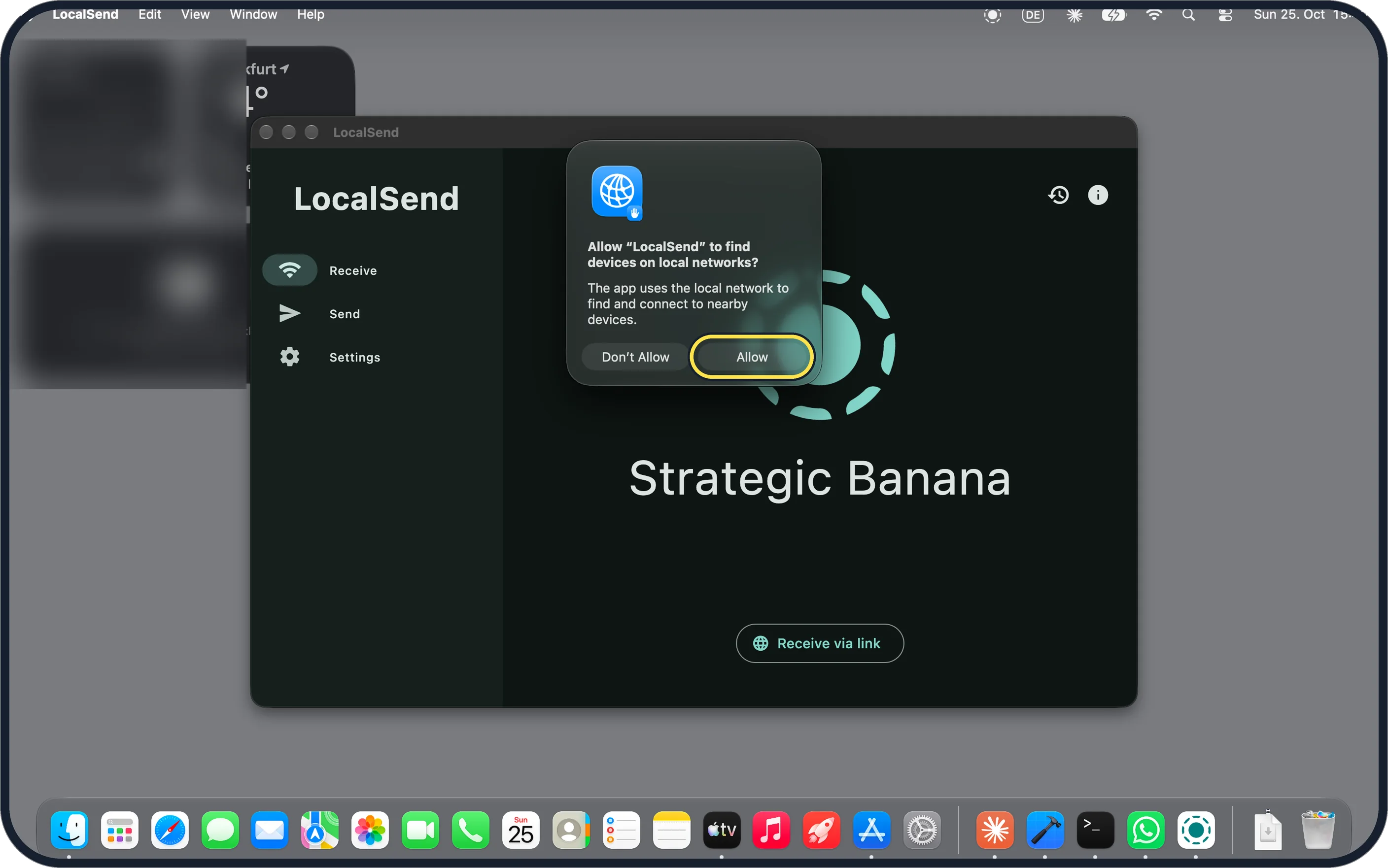Click the weather widget behind LocalSend window
1388x868 pixels.
click(x=300, y=80)
